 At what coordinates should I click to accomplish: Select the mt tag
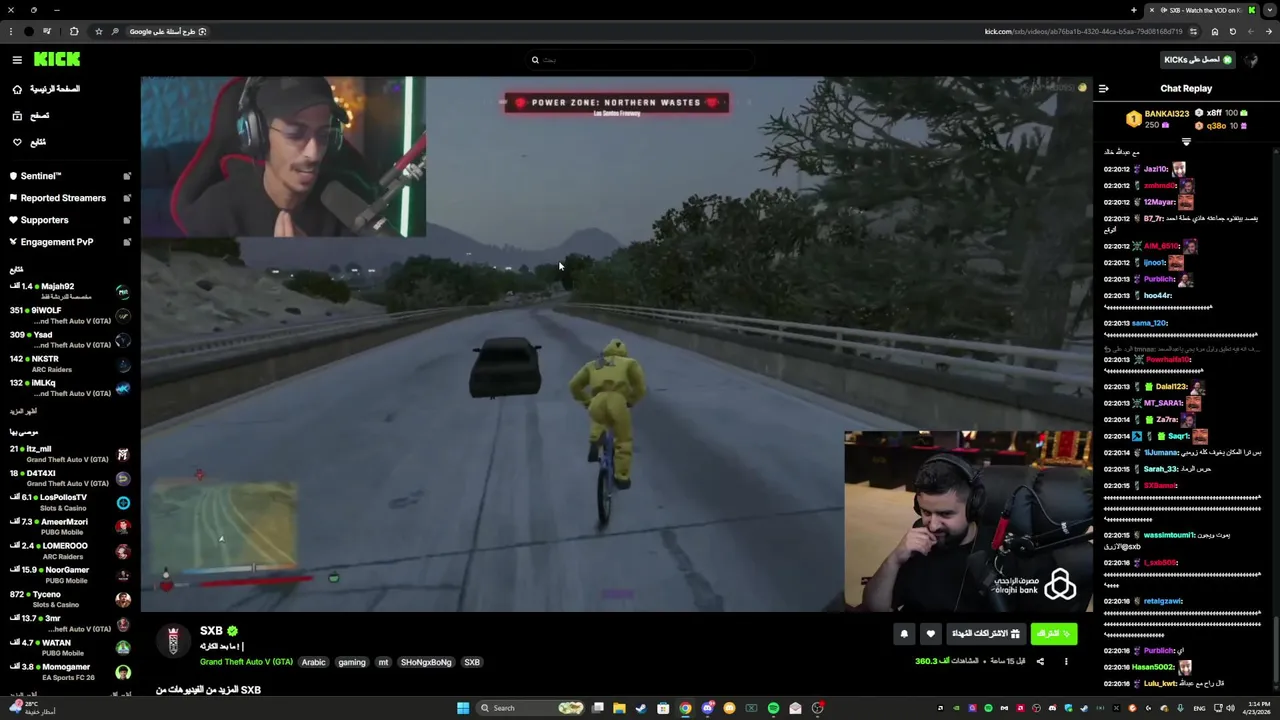pos(383,662)
